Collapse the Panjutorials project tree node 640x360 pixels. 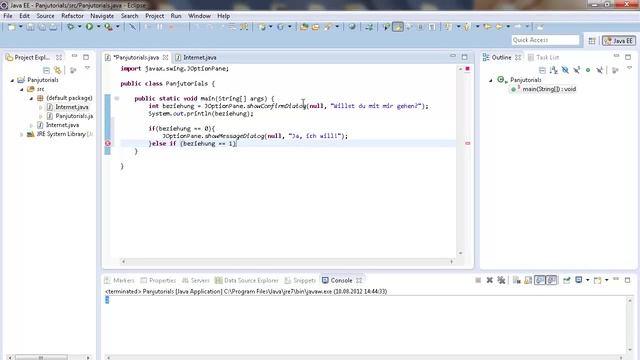pyautogui.click(x=12, y=80)
